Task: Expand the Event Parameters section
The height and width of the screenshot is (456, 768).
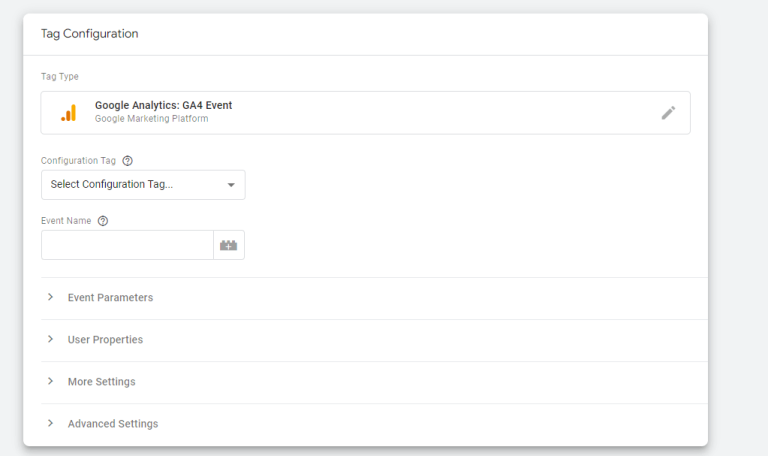Action: pyautogui.click(x=374, y=298)
